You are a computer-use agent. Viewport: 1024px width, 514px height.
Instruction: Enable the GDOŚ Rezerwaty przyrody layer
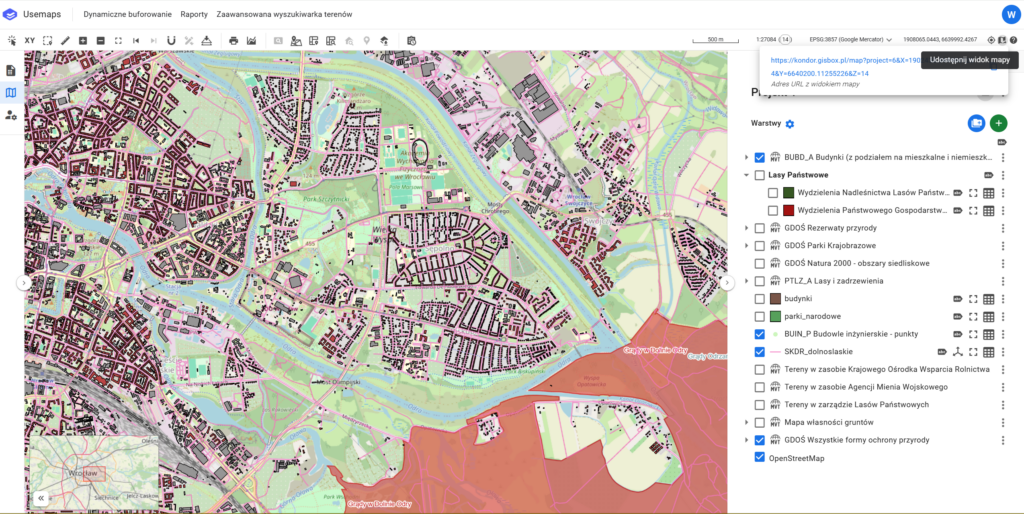click(x=759, y=228)
